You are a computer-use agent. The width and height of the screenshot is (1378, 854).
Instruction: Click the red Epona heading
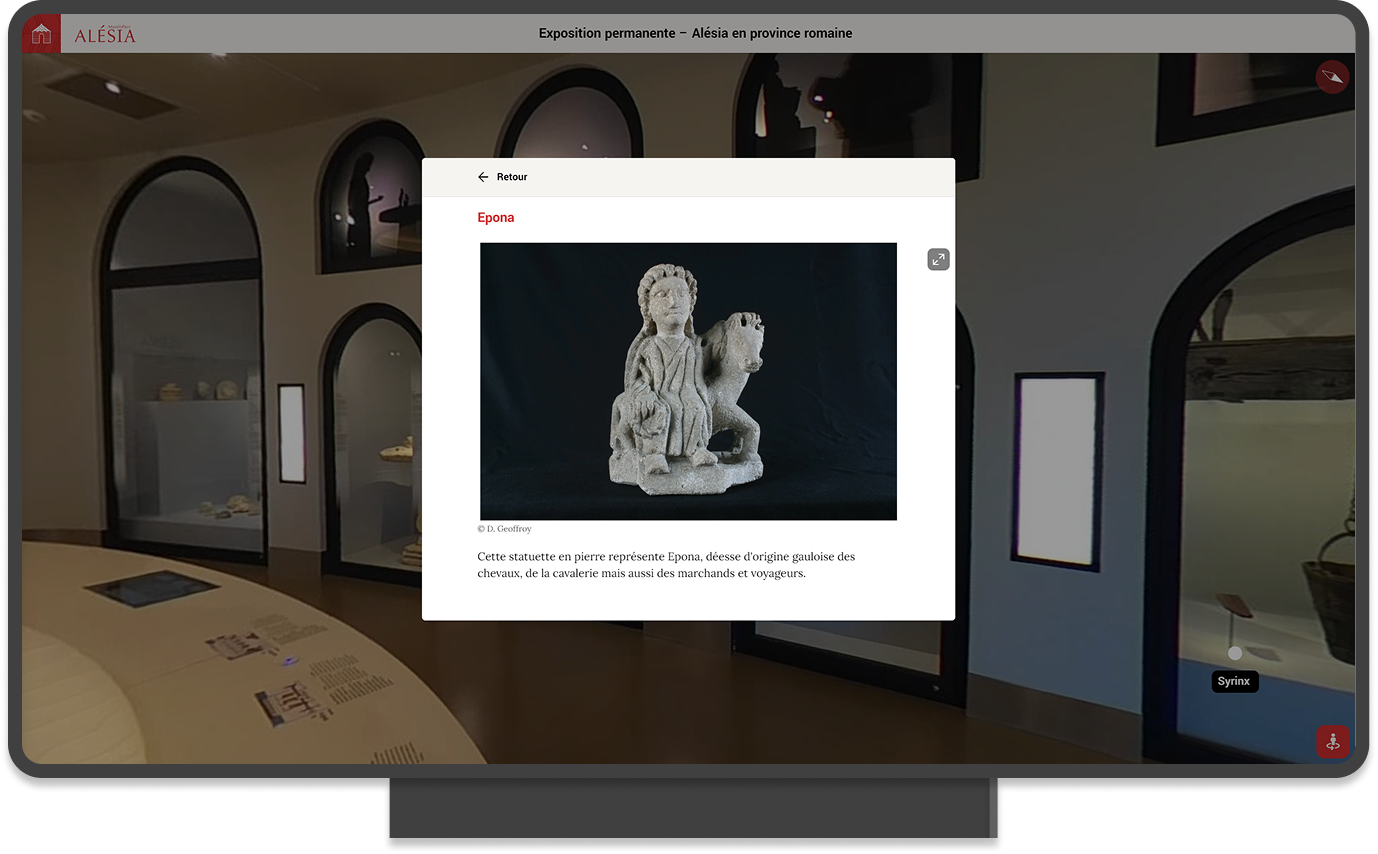(x=496, y=218)
